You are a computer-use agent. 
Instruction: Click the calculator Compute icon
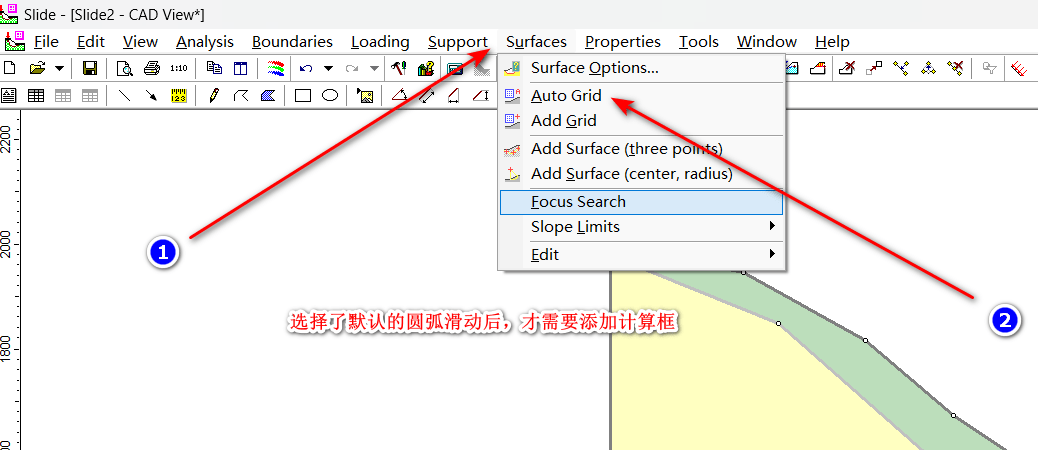point(455,68)
